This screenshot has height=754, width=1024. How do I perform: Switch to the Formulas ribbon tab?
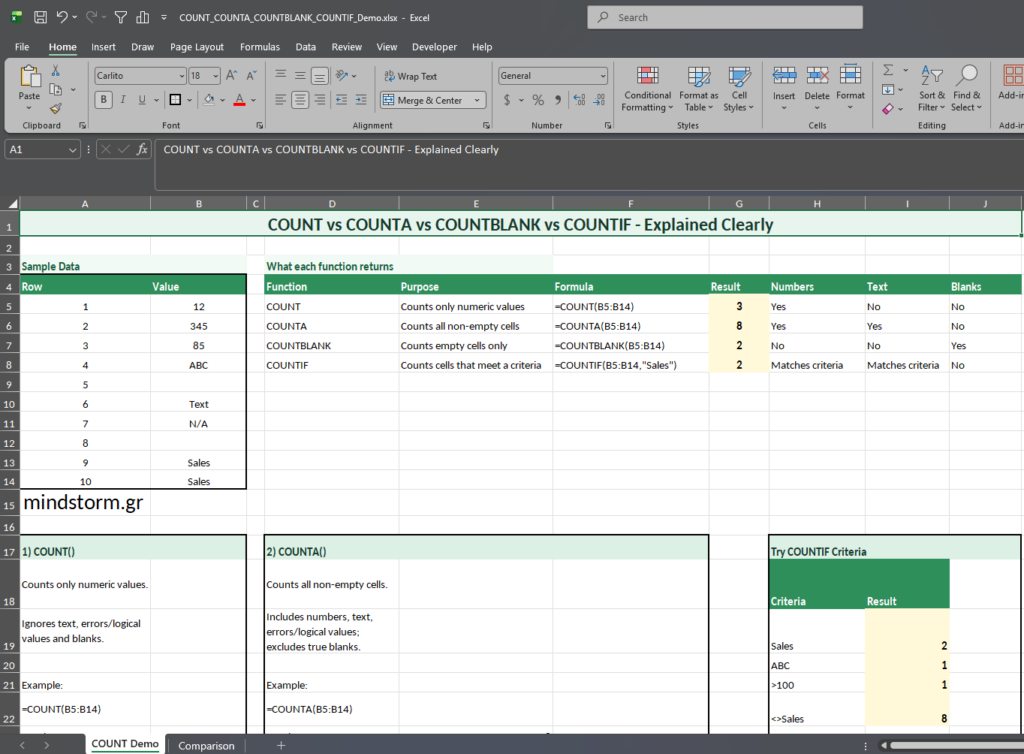[x=259, y=46]
